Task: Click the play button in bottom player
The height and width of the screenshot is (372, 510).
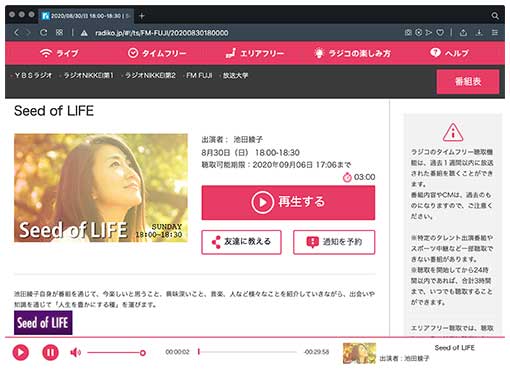Action: [21, 352]
